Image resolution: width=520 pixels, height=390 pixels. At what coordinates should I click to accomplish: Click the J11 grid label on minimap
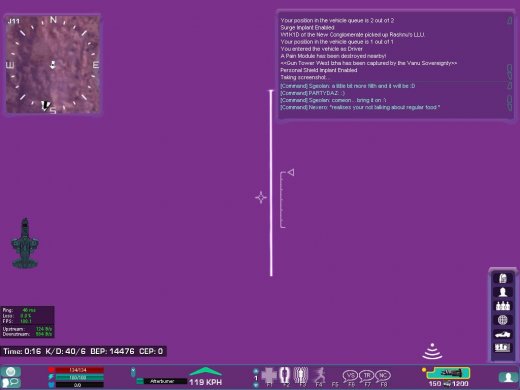(x=14, y=21)
